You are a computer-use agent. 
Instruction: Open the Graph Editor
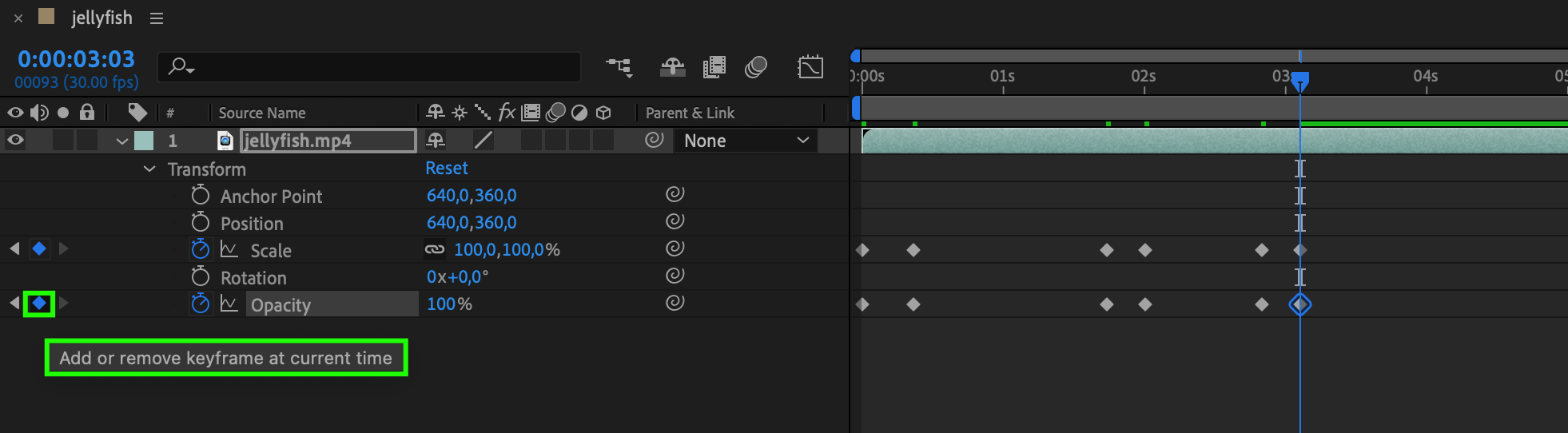[x=810, y=68]
